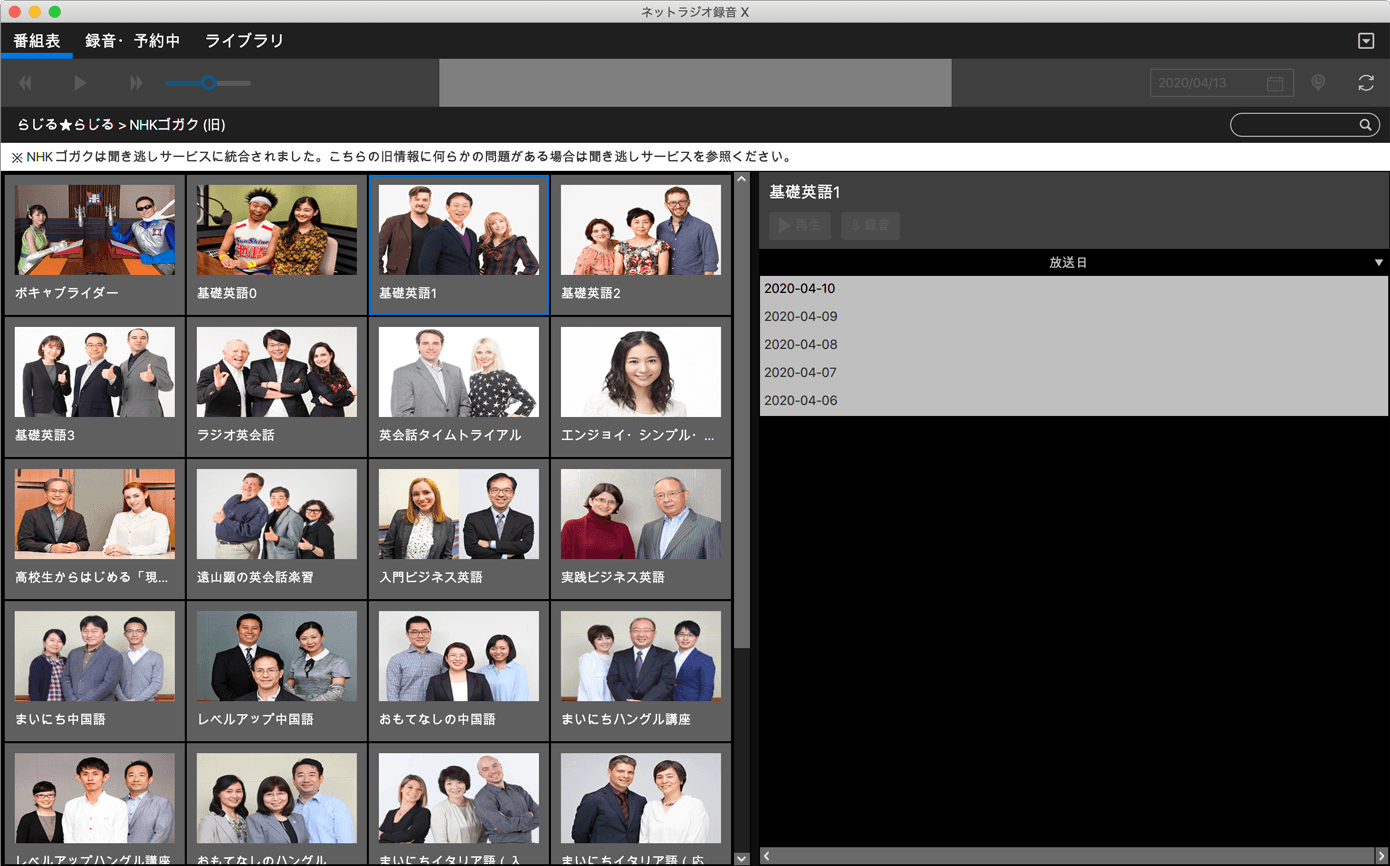Open the calendar date picker icon
Viewport: 1390px width, 866px height.
[1275, 83]
